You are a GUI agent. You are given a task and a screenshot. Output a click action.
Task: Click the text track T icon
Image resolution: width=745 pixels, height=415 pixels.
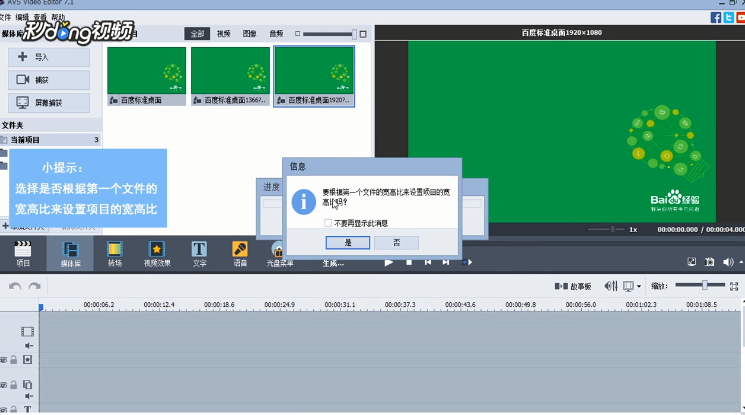[x=28, y=409]
